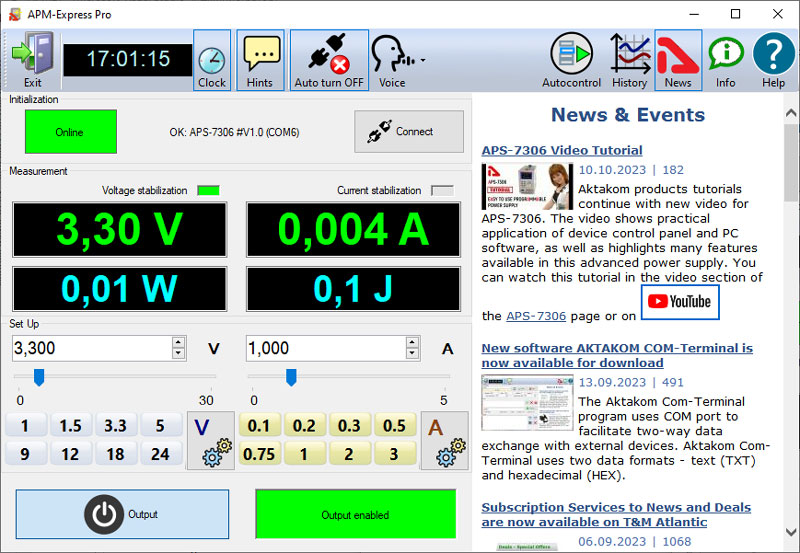Image resolution: width=800 pixels, height=553 pixels.
Task: Select the 1 volt preset
Action: [25, 425]
